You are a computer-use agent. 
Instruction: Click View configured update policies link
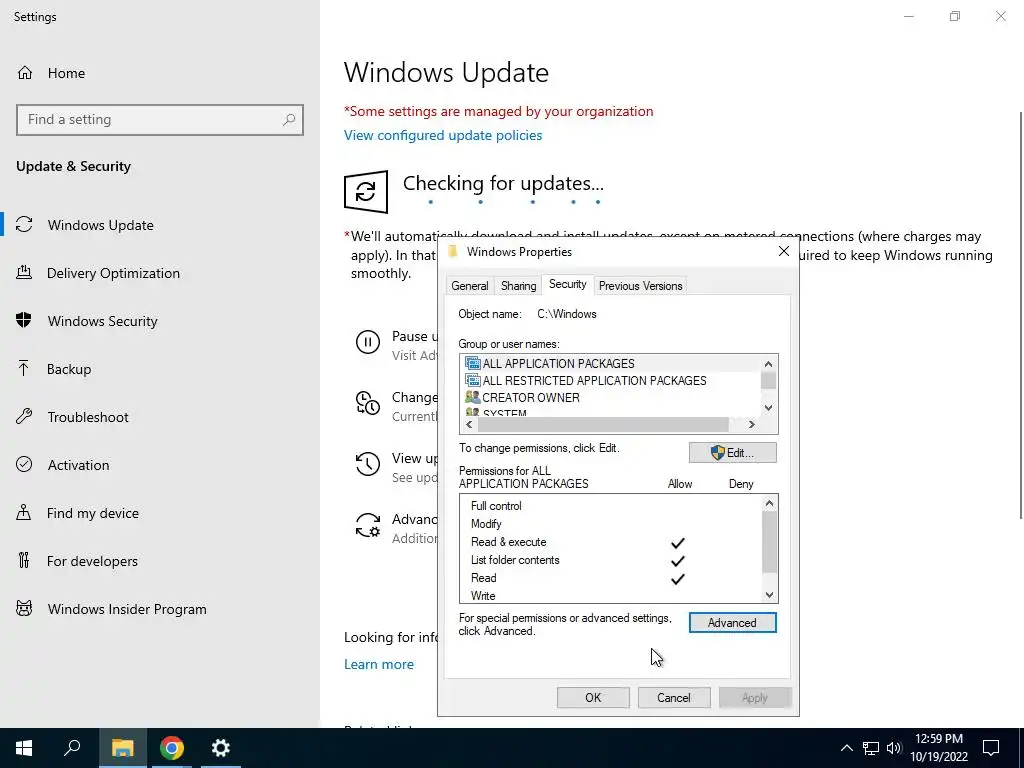pos(443,135)
